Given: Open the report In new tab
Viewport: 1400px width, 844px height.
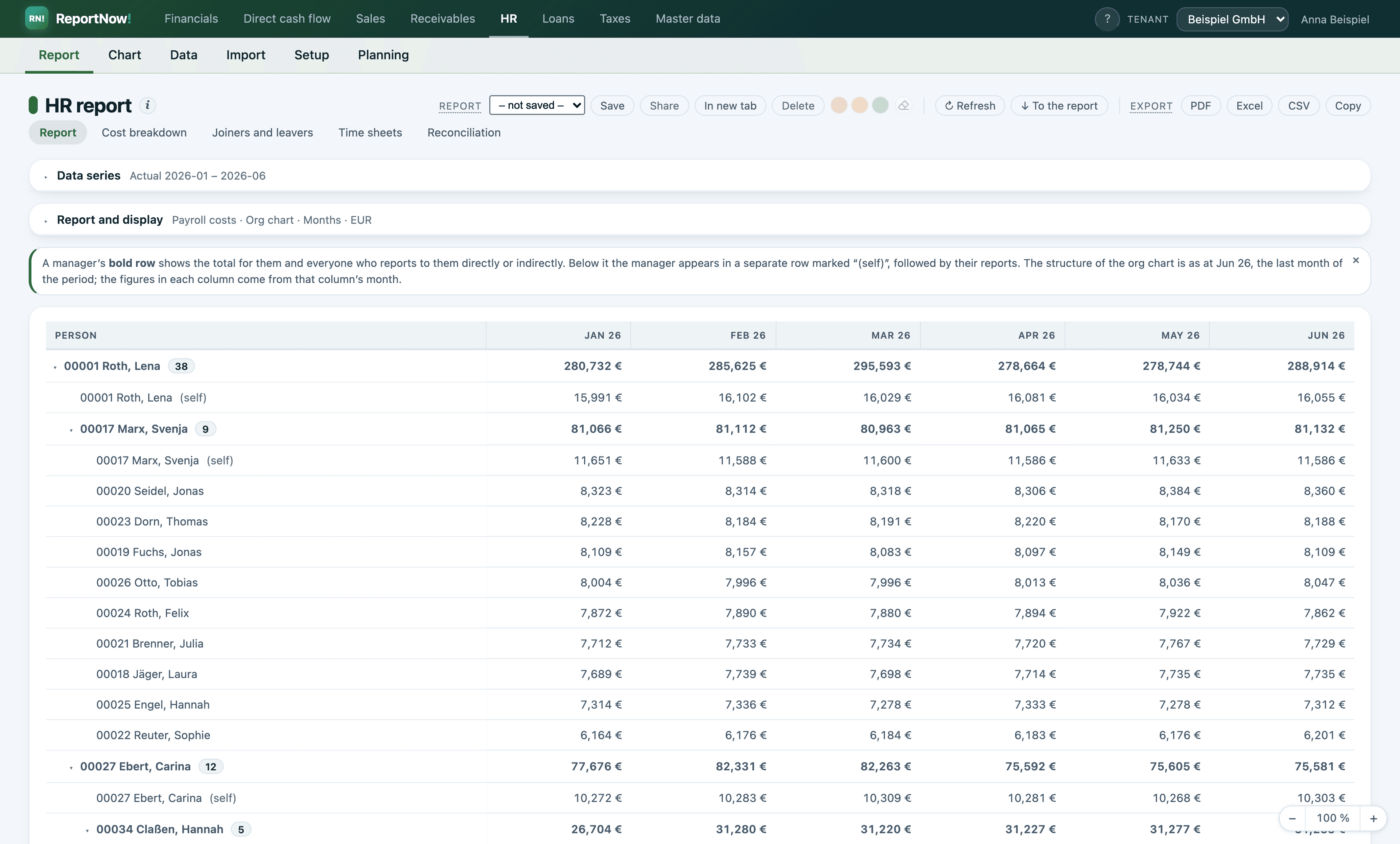Looking at the screenshot, I should pos(730,106).
